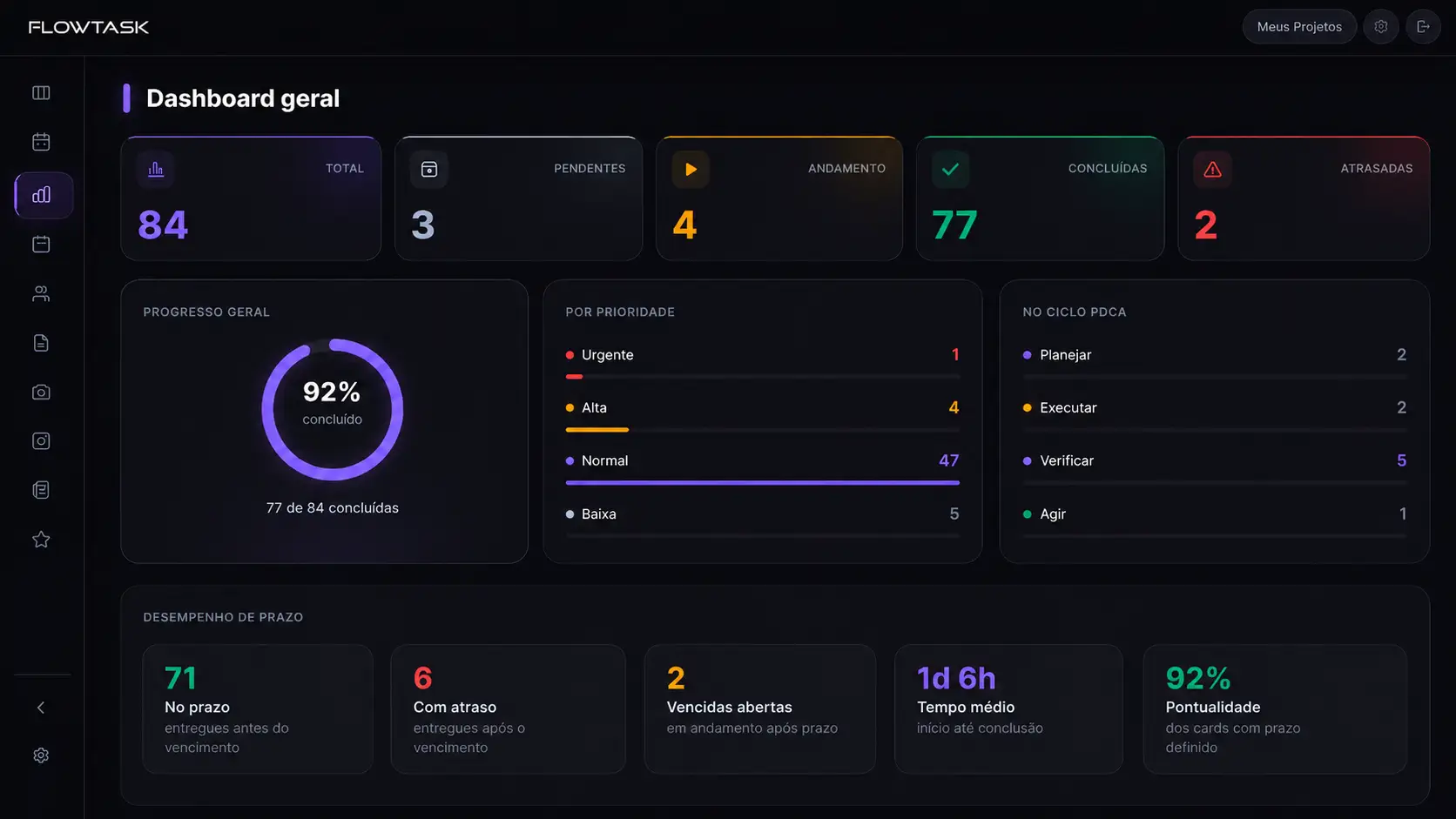This screenshot has width=1456, height=819.
Task: Click the Atrasadas count 2
Action: click(x=1205, y=225)
